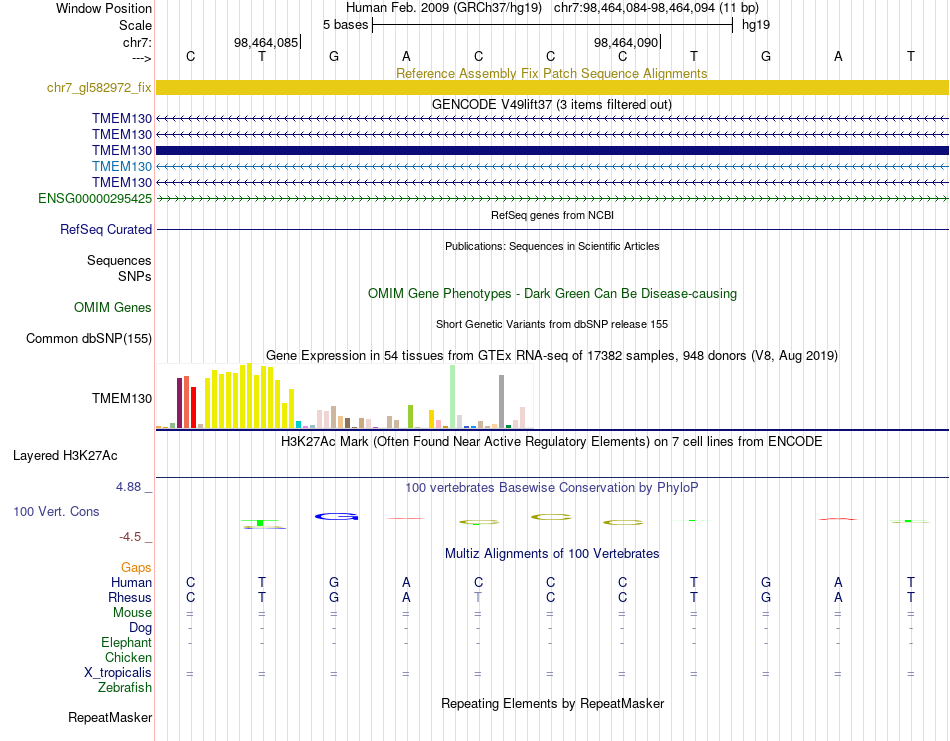Click the Dog alignment row label
Screen dimensions: 950x741
pos(140,627)
